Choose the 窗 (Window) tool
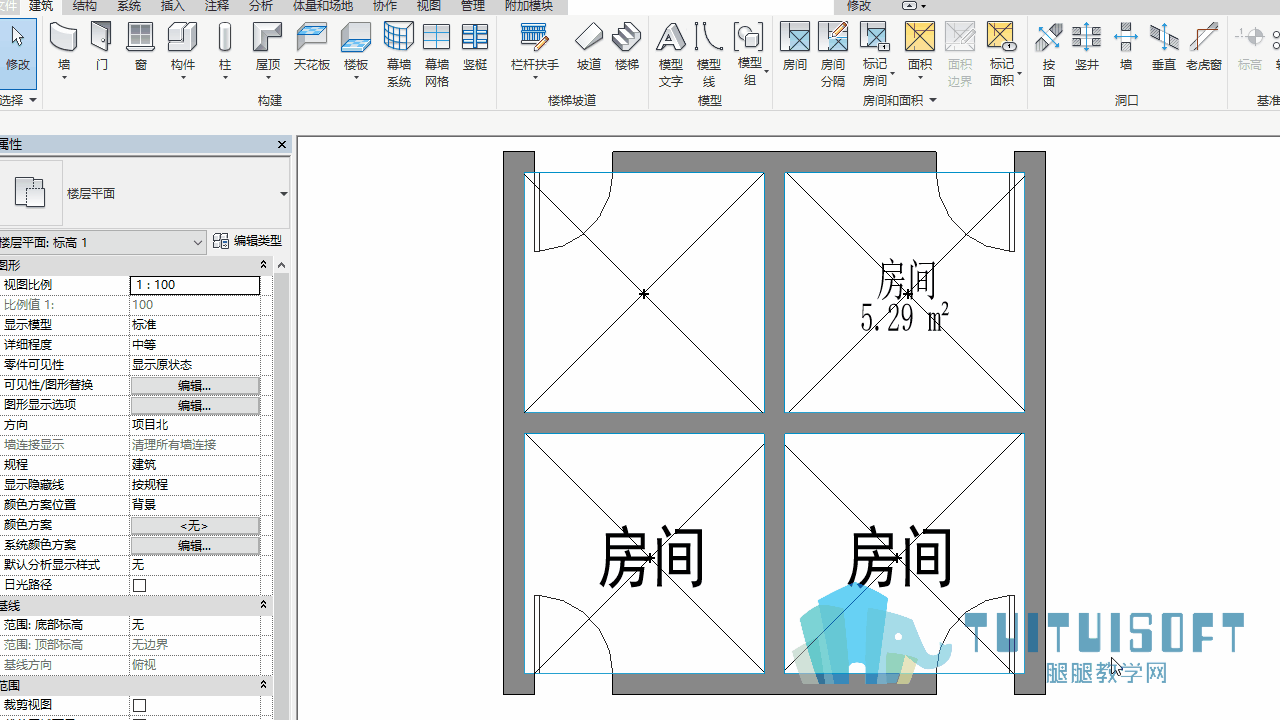 tap(141, 48)
